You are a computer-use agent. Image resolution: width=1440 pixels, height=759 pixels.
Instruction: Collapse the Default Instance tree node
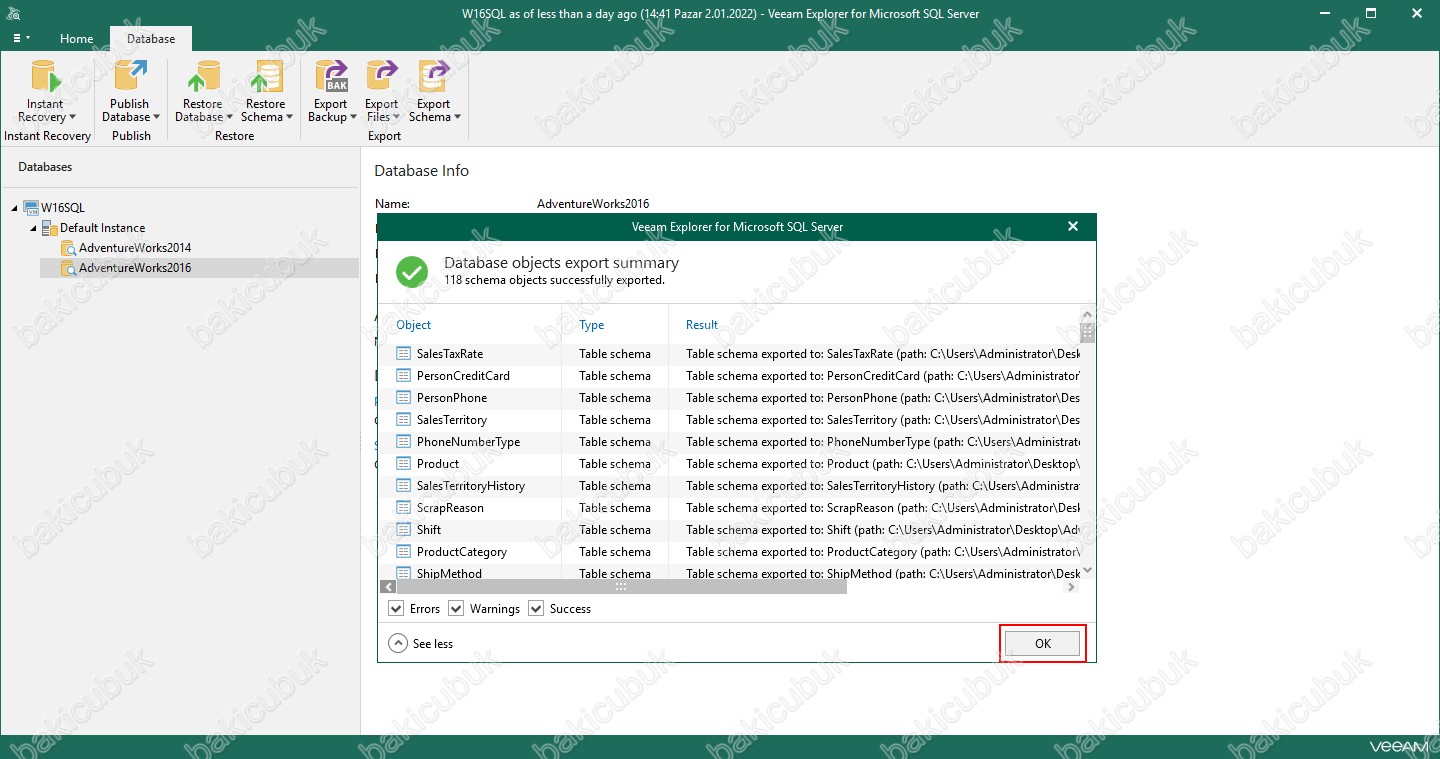click(34, 228)
